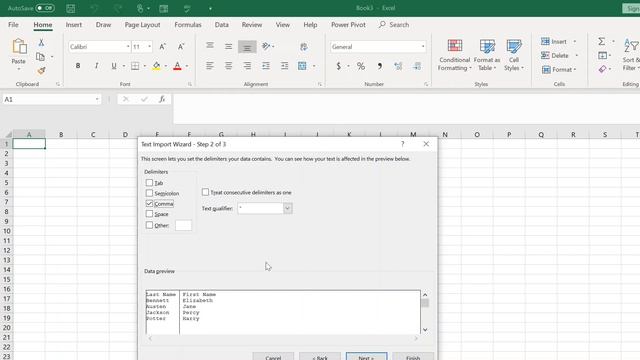Click the Merge & Center icon
Screen dimensions: 640x360
pyautogui.click(x=302, y=66)
